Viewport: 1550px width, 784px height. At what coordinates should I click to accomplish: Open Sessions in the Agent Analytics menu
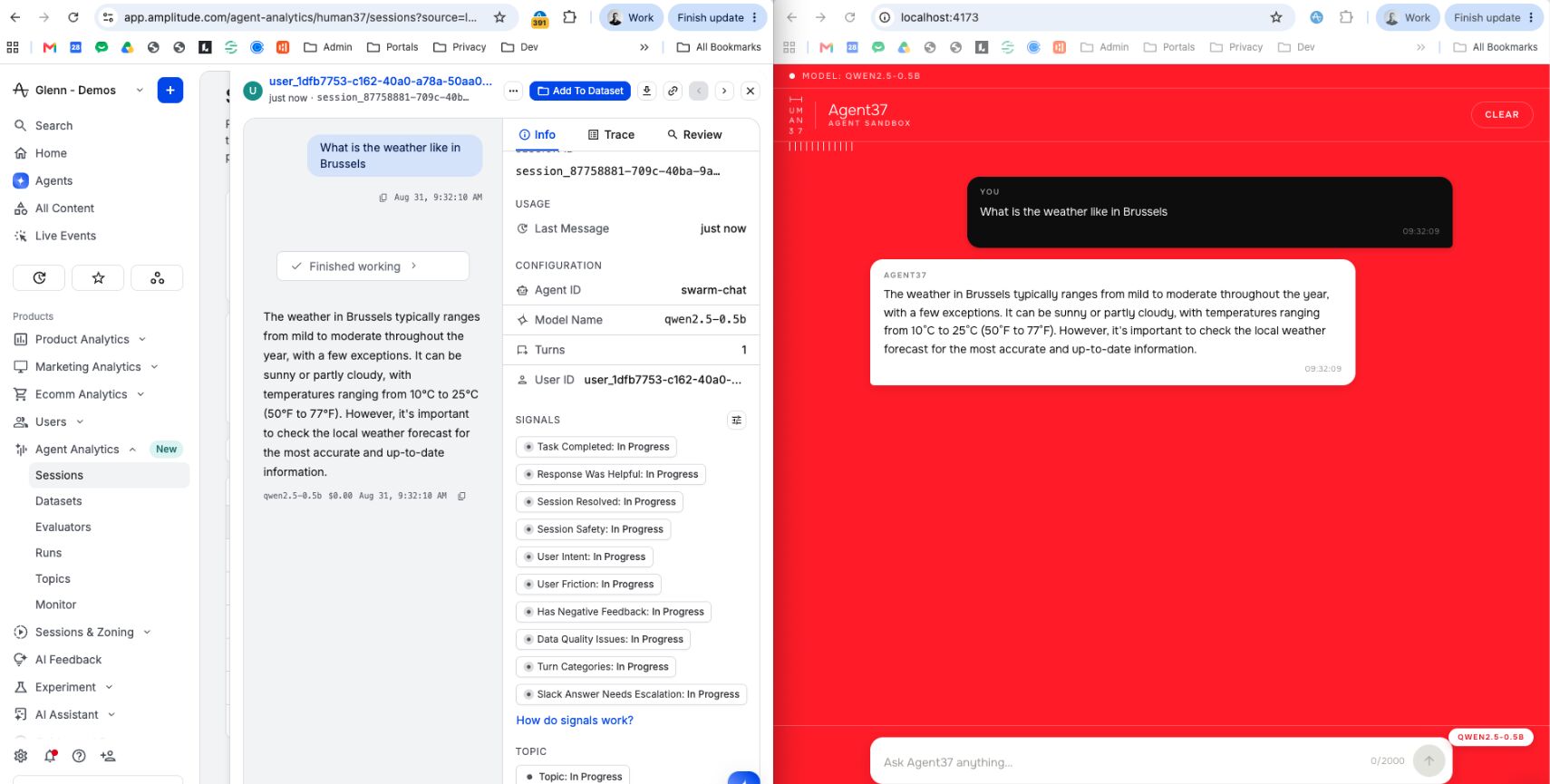pos(109,475)
